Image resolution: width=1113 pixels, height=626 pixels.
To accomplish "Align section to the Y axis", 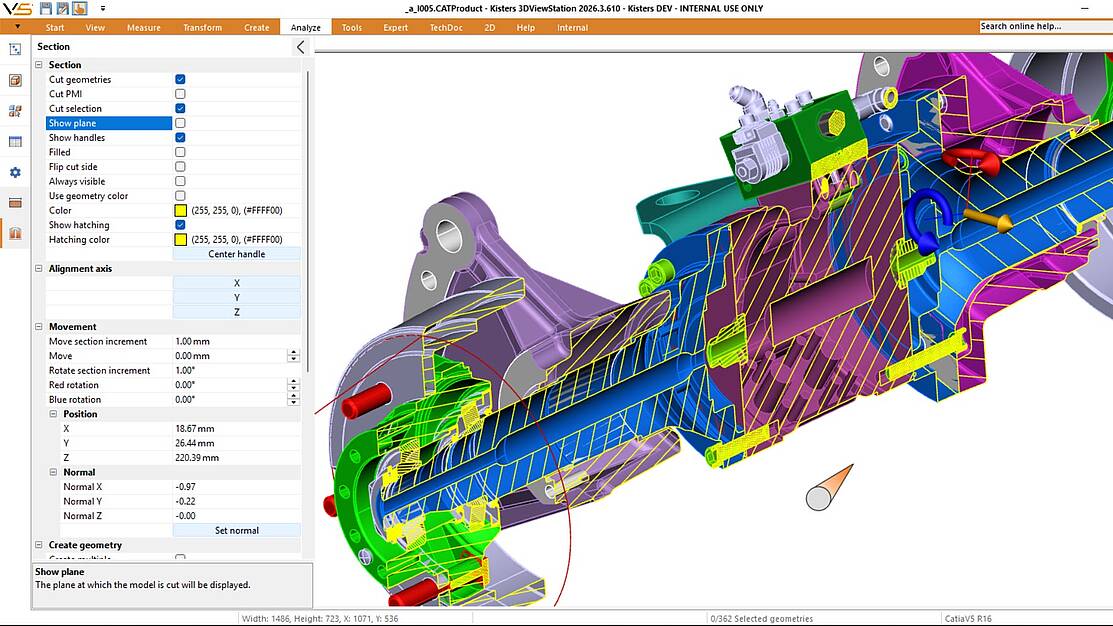I will click(x=236, y=297).
